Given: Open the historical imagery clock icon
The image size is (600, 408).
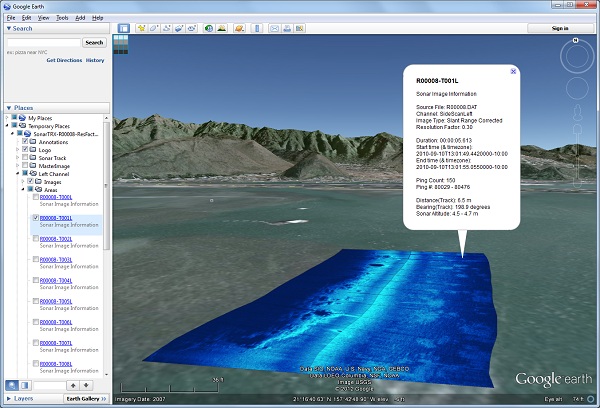Looking at the screenshot, I should (209, 28).
